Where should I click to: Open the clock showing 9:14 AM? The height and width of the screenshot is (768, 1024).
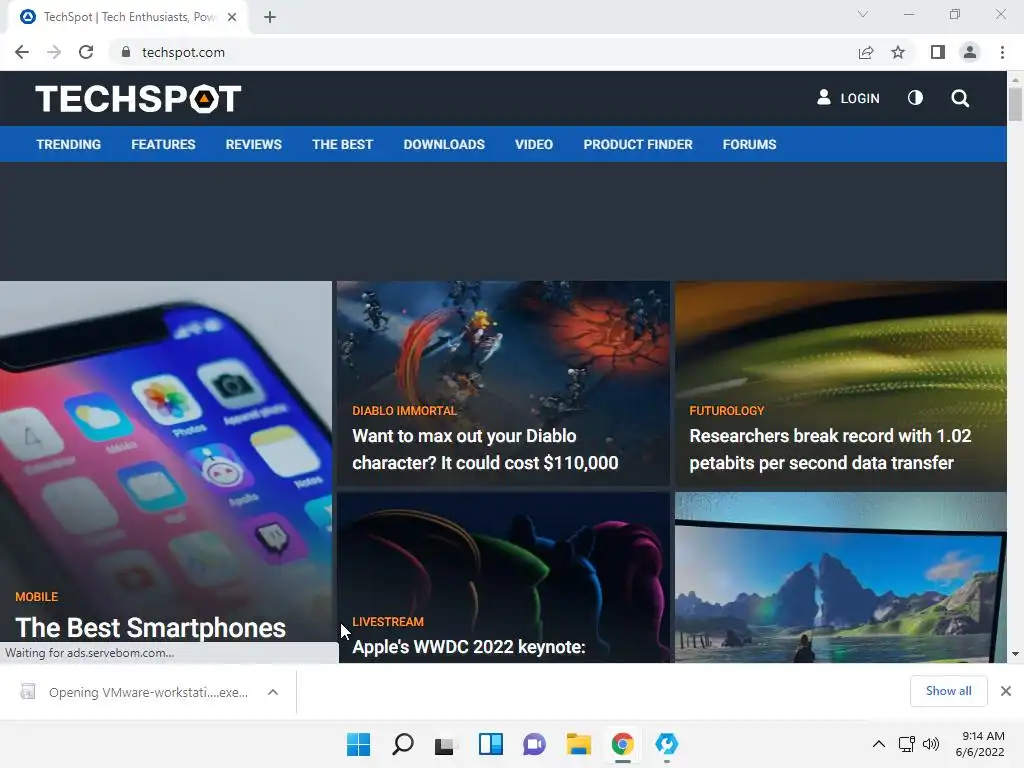tap(980, 744)
